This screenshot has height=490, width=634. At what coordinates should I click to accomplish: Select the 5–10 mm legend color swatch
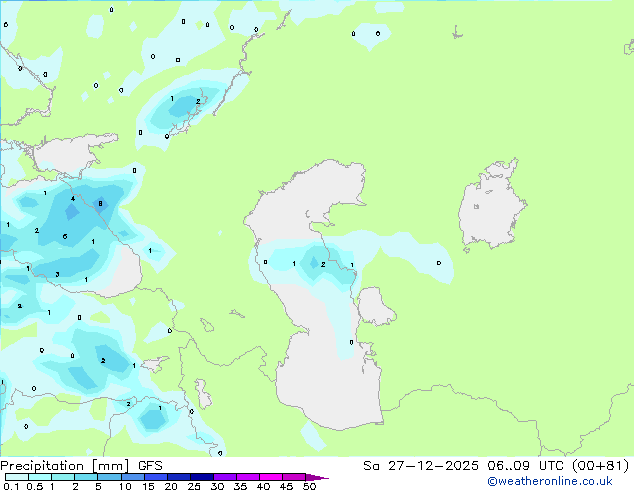(110, 477)
